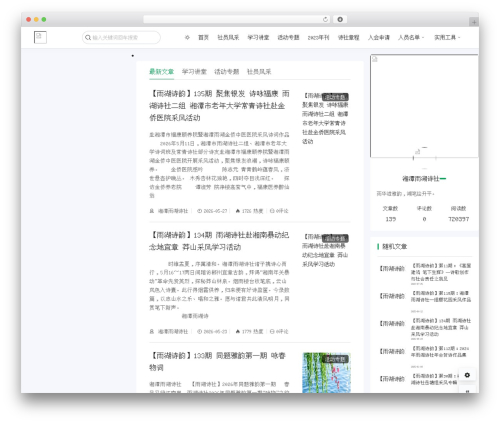This screenshot has width=500, height=423.
Task: Click the 评论数 count 0
Action: [424, 219]
